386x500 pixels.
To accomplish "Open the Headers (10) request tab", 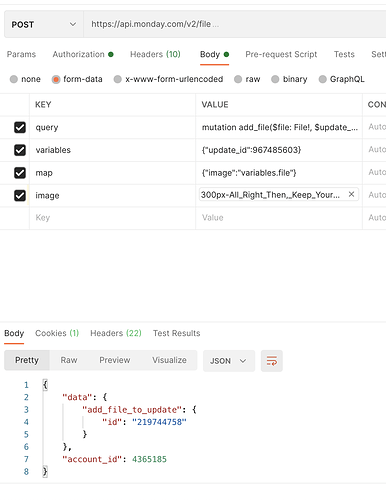I will click(x=155, y=54).
